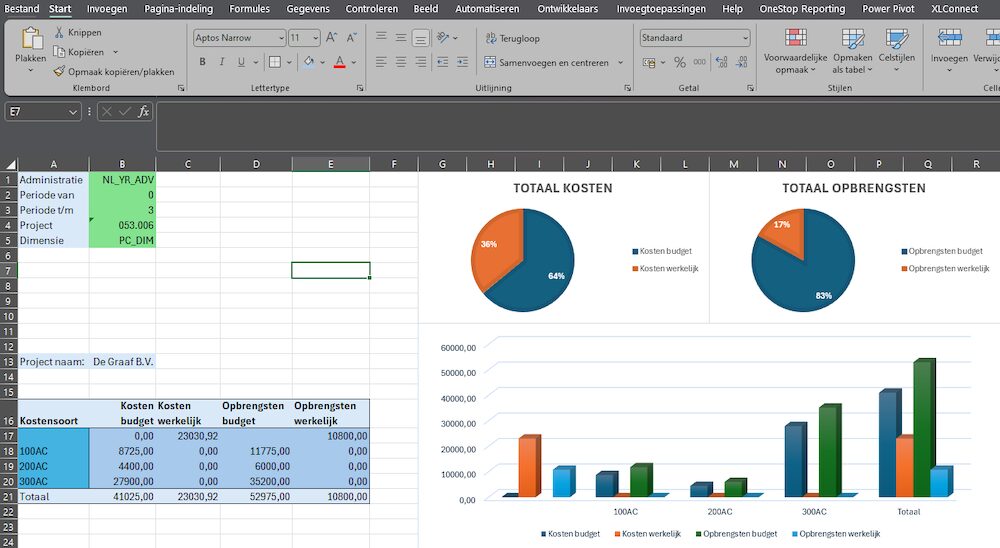
Task: Align text to the vertical middle
Action: point(401,37)
